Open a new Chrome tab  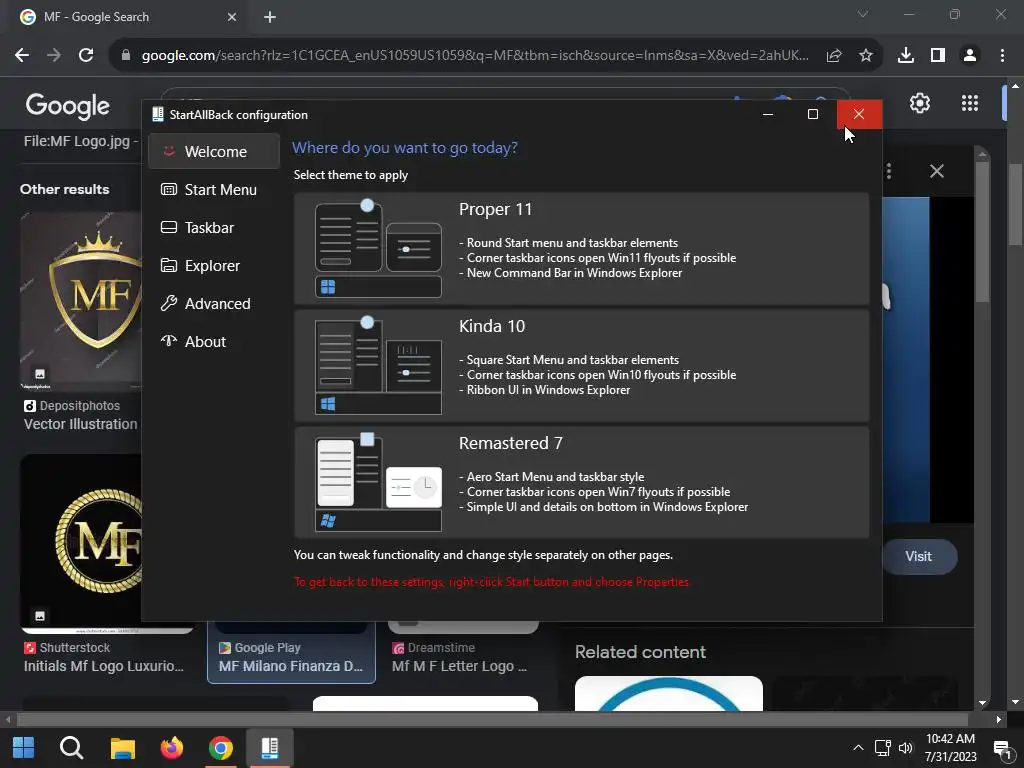coord(270,17)
